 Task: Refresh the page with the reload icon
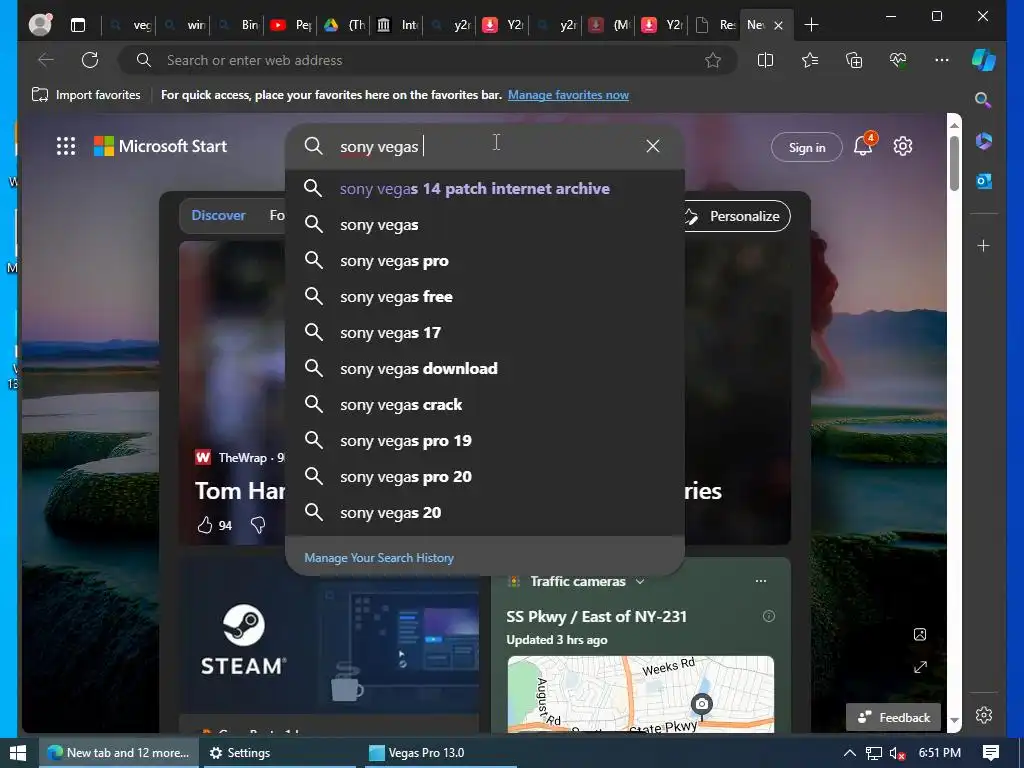(89, 60)
